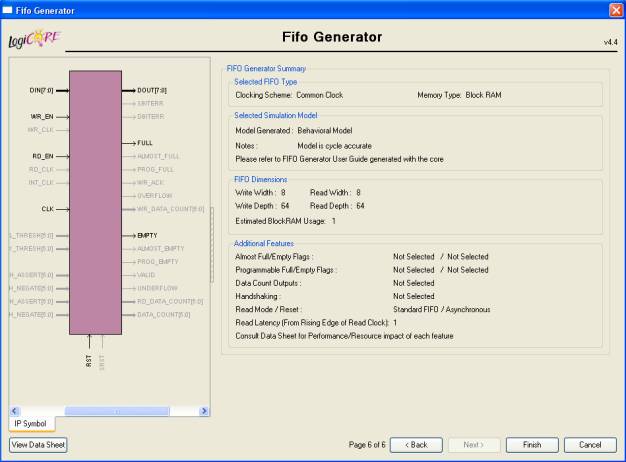Click the Write Width label
The height and width of the screenshot is (462, 626).
click(x=256, y=192)
